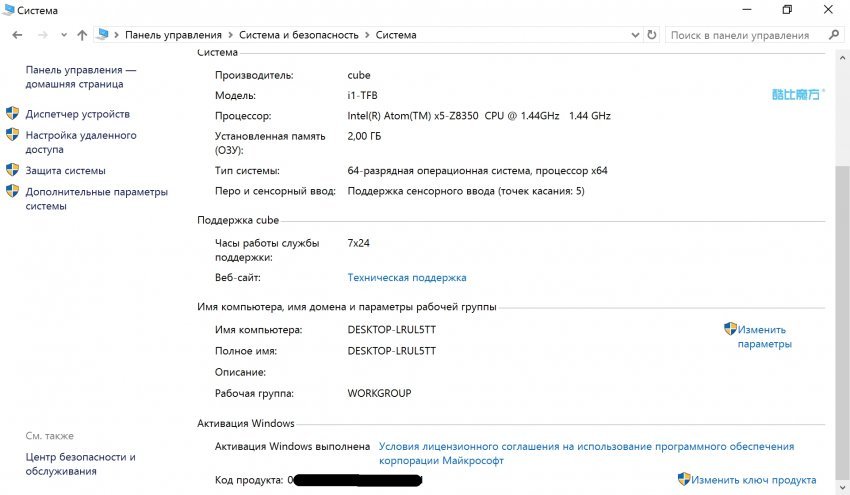Open Система и безопасность breadcrumb
The width and height of the screenshot is (850, 495).
point(299,35)
